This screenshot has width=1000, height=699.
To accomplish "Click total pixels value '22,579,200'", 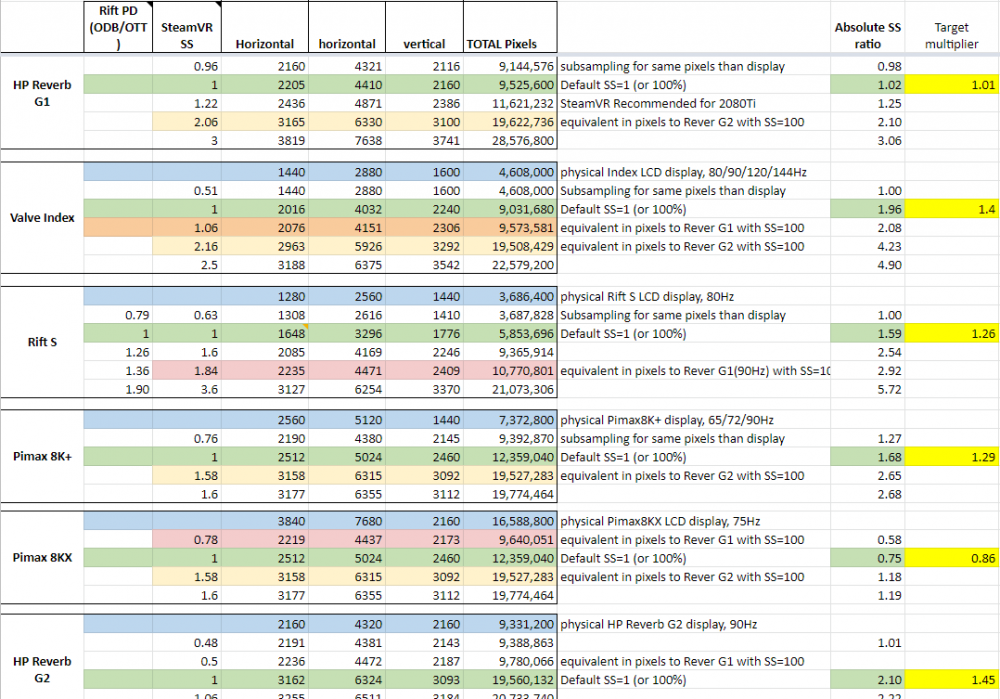I will point(510,265).
